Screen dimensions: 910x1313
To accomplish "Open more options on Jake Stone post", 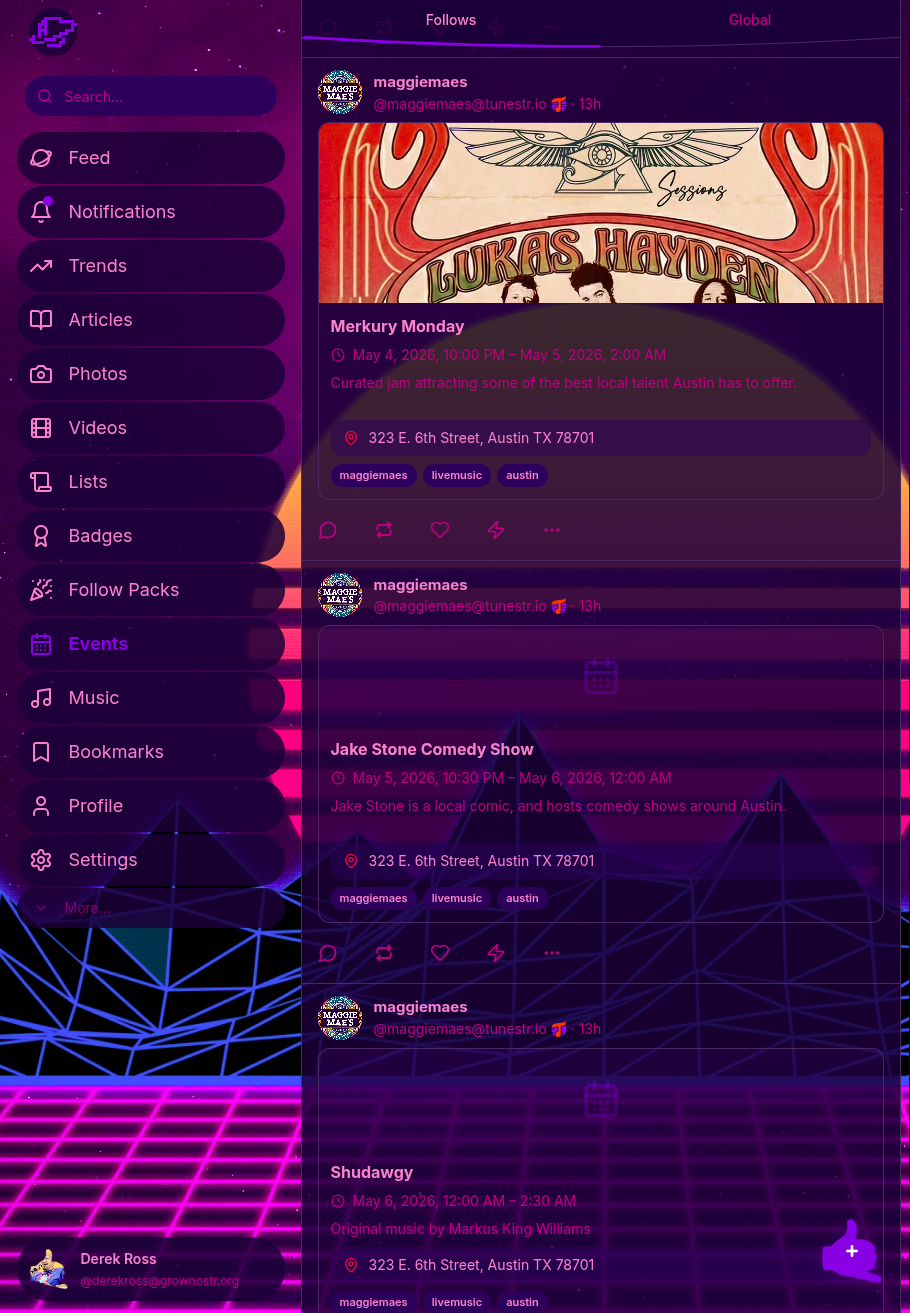I will coord(552,953).
